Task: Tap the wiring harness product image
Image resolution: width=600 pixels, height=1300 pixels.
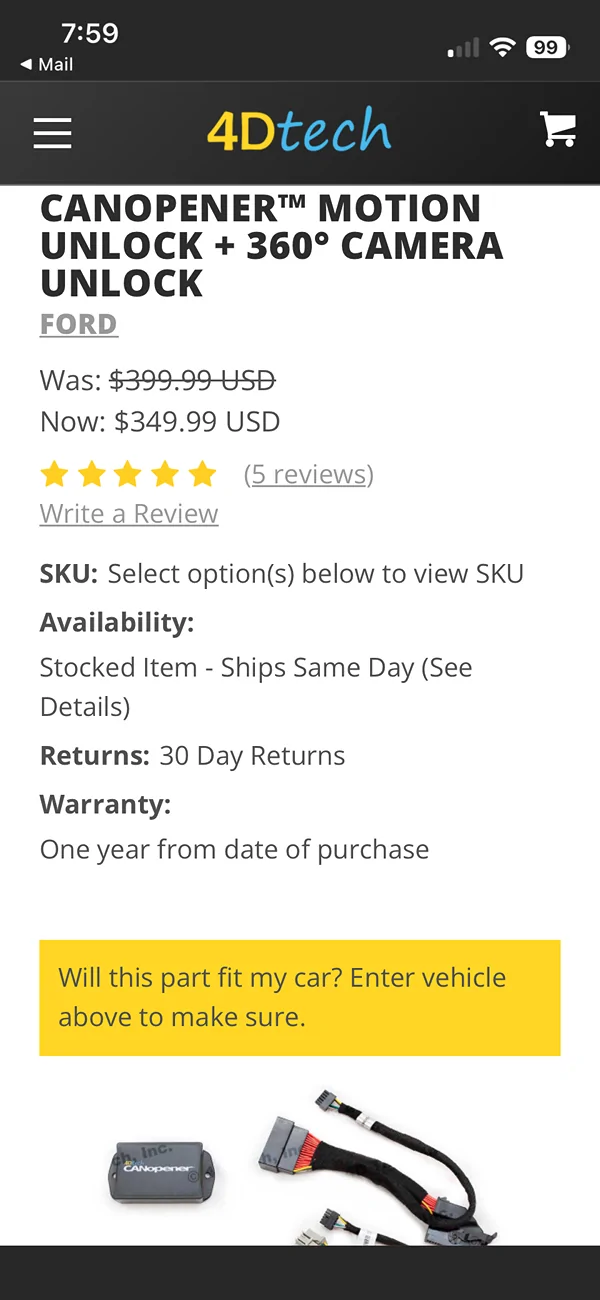Action: click(x=380, y=1168)
